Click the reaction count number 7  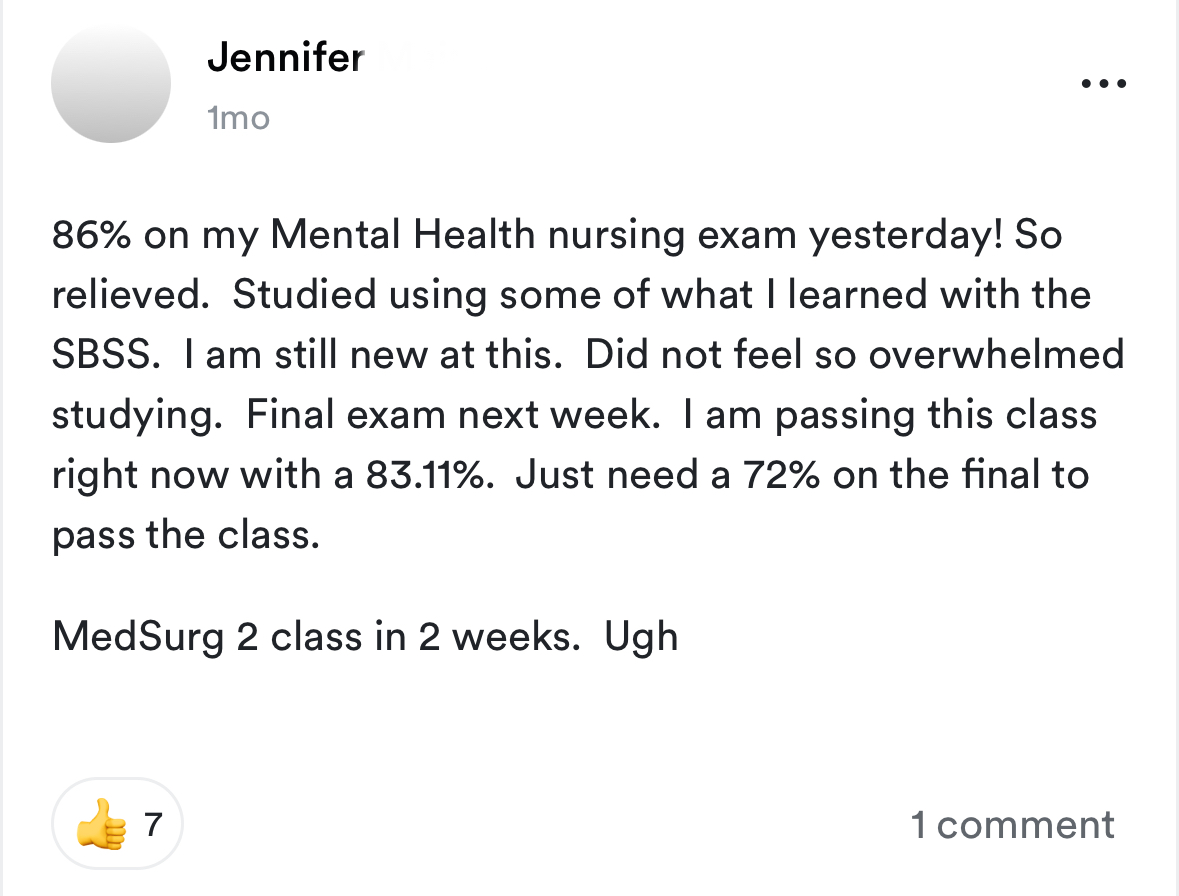click(x=153, y=825)
